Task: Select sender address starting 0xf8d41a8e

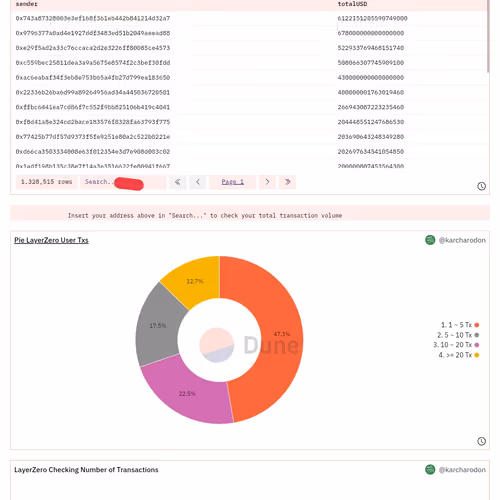Action: 93,122
